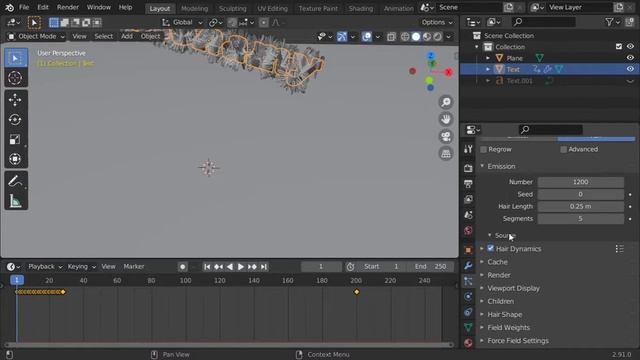Screen dimensions: 640x360
Task: Play the animation forward
Action: [x=241, y=267]
